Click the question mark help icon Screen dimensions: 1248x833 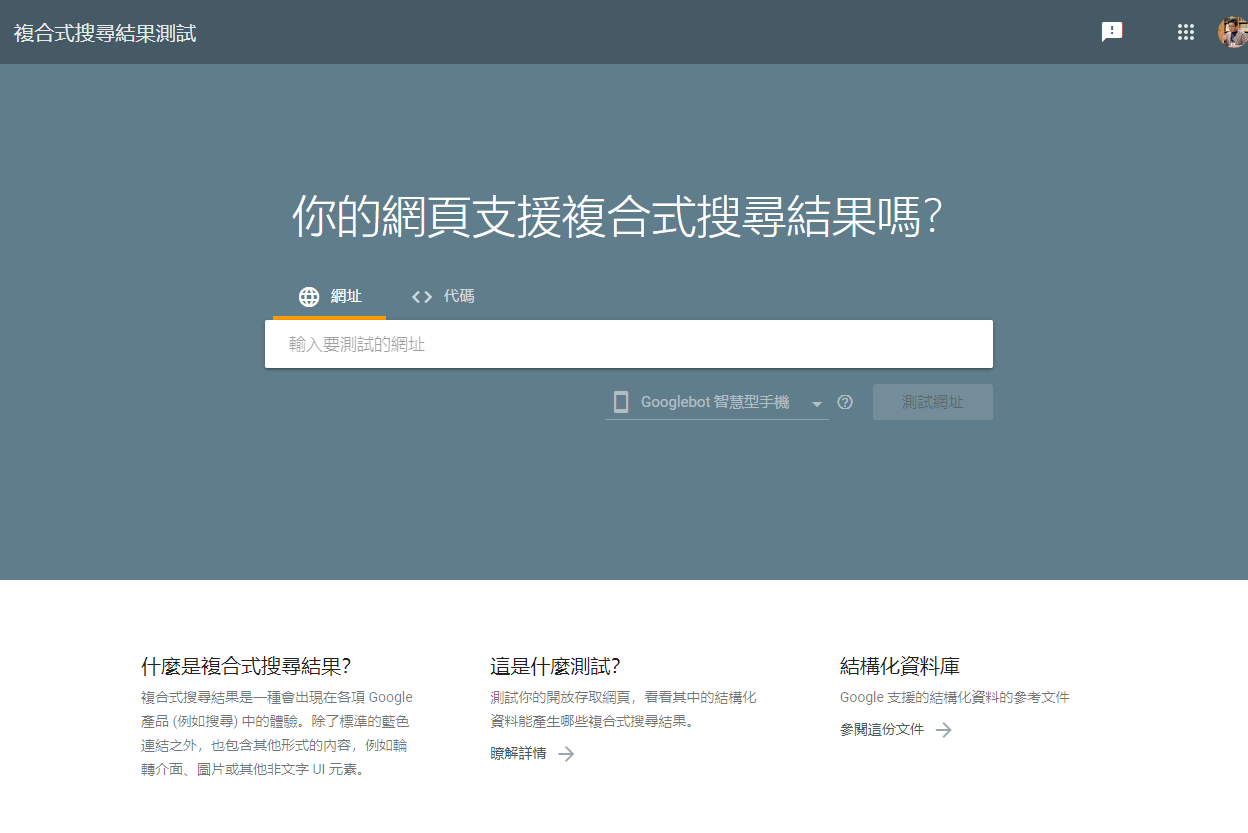coord(845,402)
